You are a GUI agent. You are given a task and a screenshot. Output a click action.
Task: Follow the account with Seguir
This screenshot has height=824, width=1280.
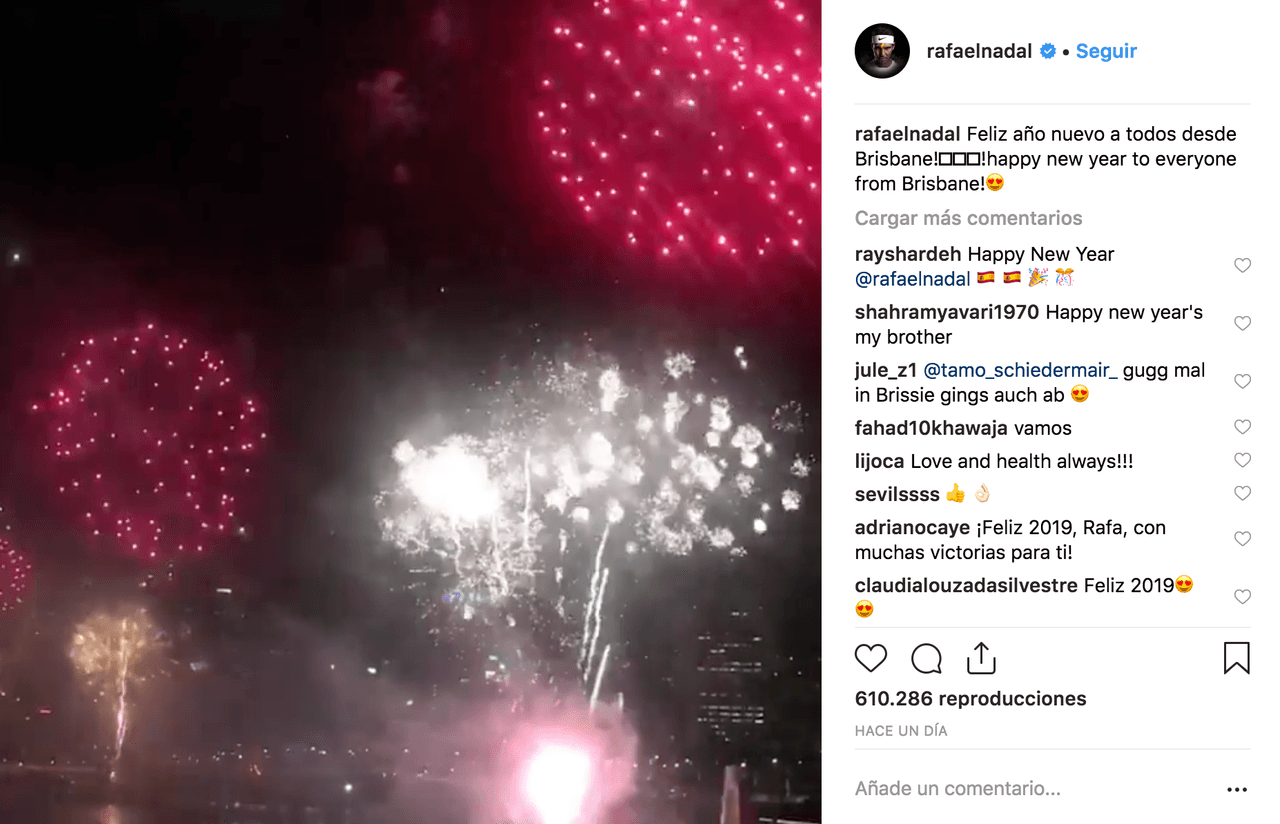click(x=1106, y=51)
